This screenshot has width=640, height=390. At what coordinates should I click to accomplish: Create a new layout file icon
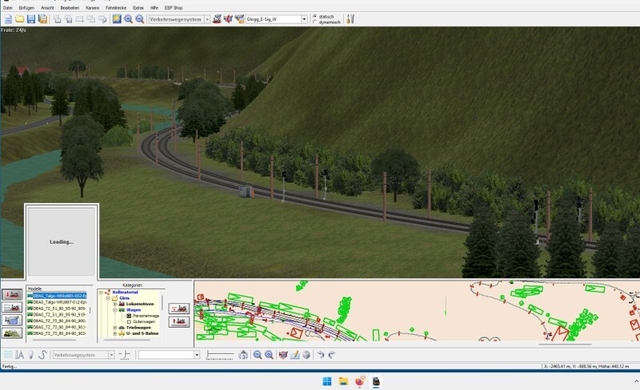pyautogui.click(x=8, y=19)
